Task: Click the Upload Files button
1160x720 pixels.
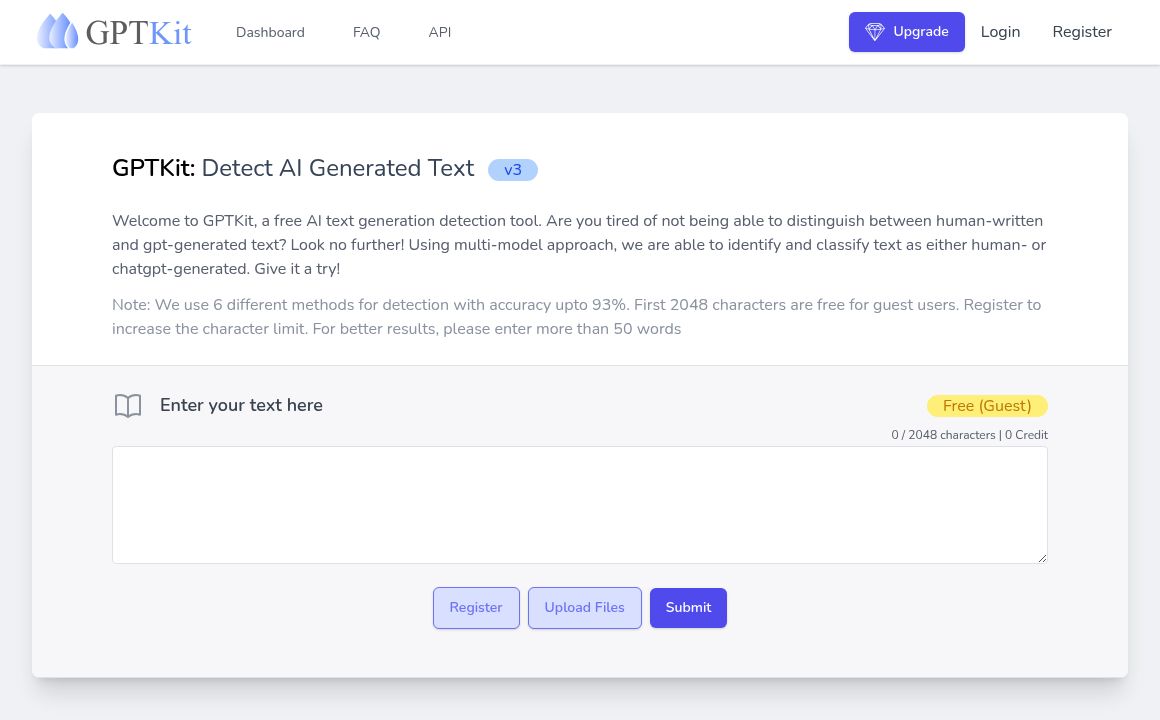Action: [x=584, y=607]
